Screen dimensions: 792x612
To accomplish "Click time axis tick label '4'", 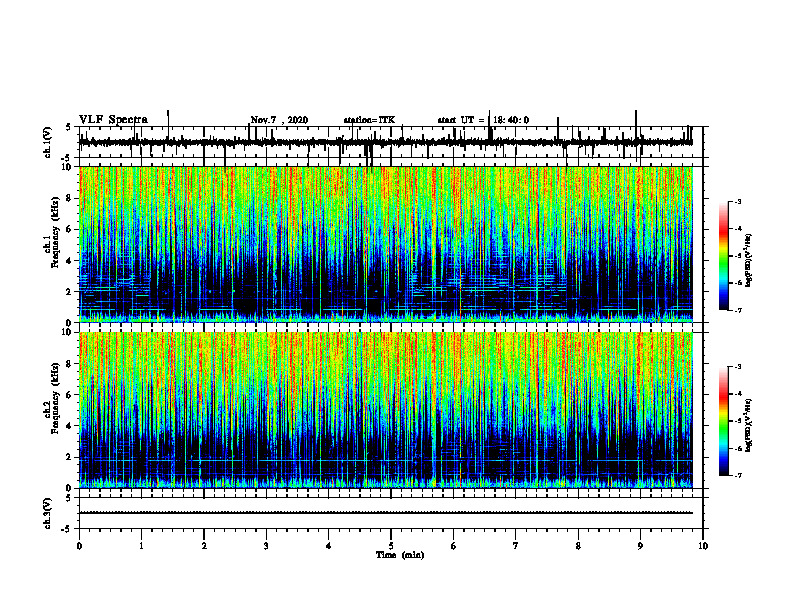I will (329, 546).
